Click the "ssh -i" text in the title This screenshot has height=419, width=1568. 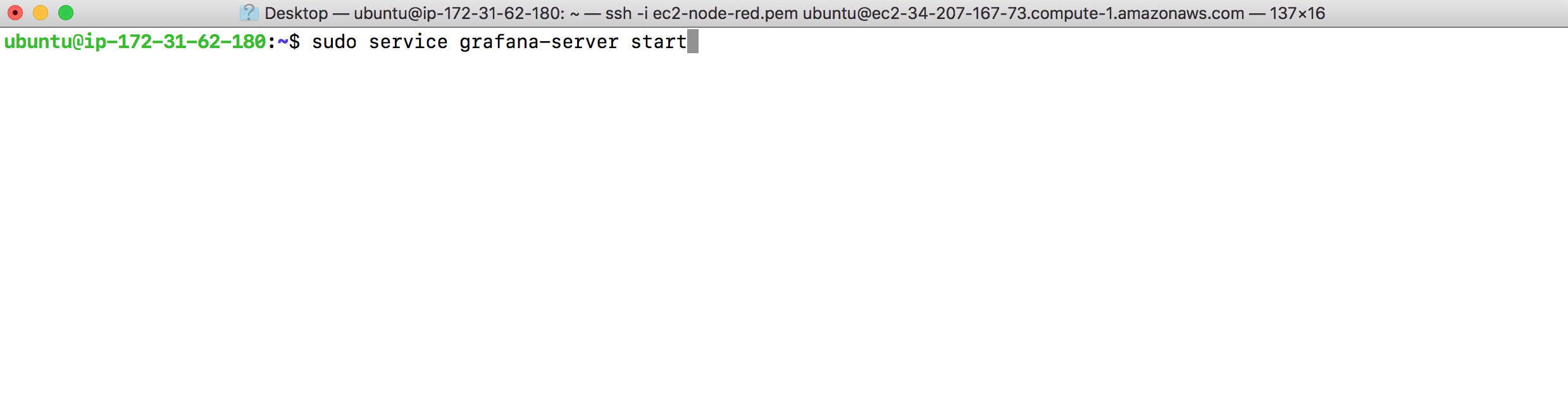coord(626,13)
